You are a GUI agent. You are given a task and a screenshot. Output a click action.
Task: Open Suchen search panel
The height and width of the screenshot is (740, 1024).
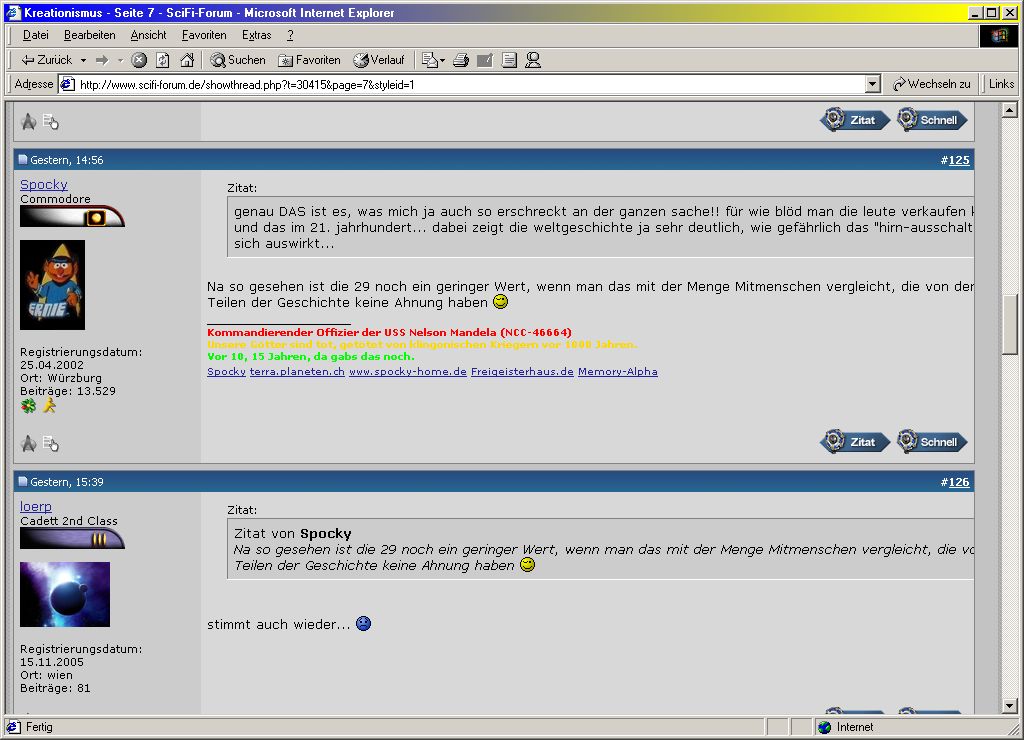tap(238, 60)
